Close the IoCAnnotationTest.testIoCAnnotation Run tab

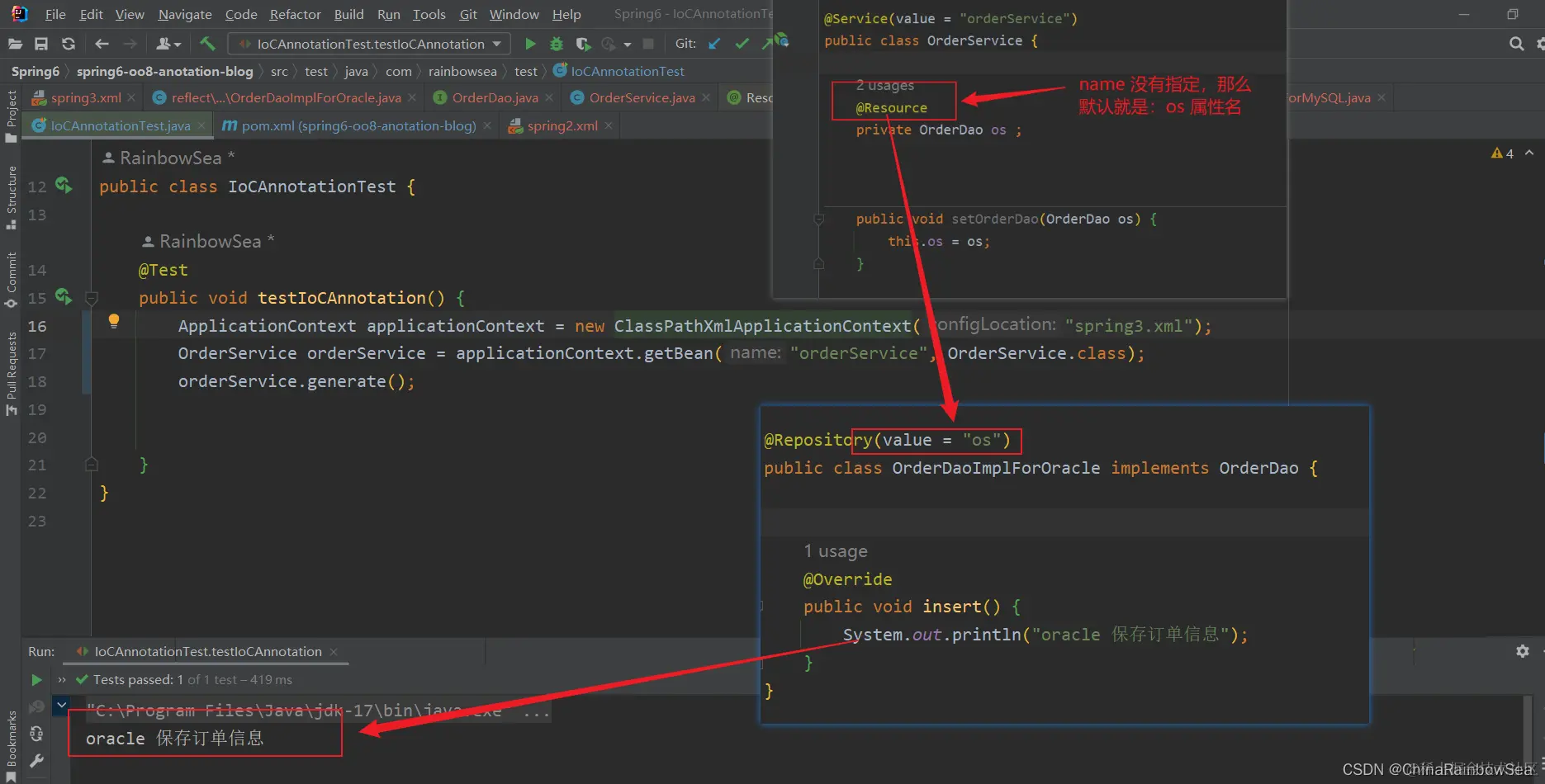coord(334,652)
